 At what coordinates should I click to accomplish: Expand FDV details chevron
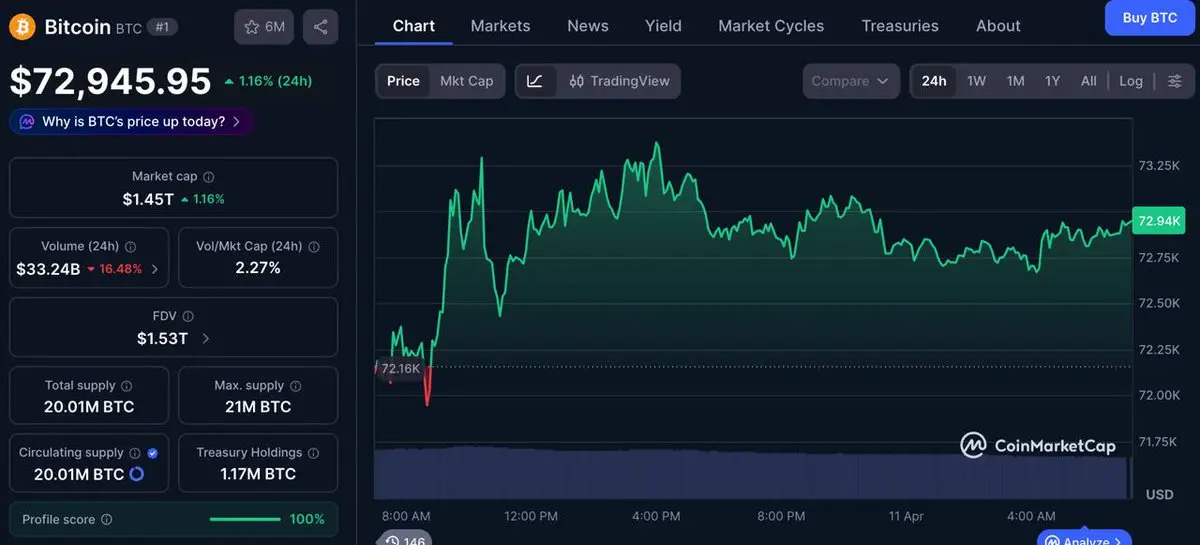pos(206,339)
